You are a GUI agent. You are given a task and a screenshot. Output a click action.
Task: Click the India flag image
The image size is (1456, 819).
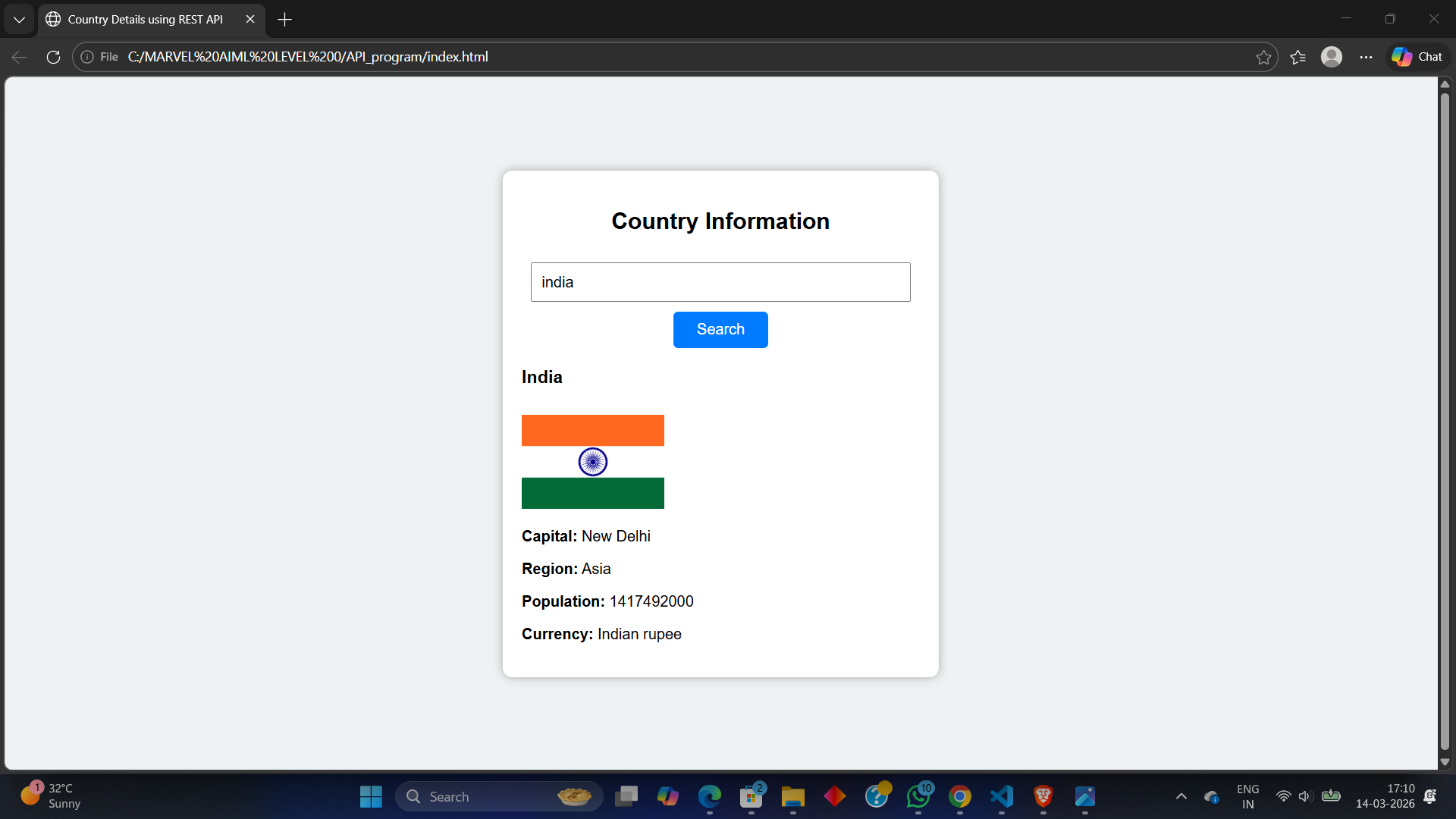pos(592,461)
